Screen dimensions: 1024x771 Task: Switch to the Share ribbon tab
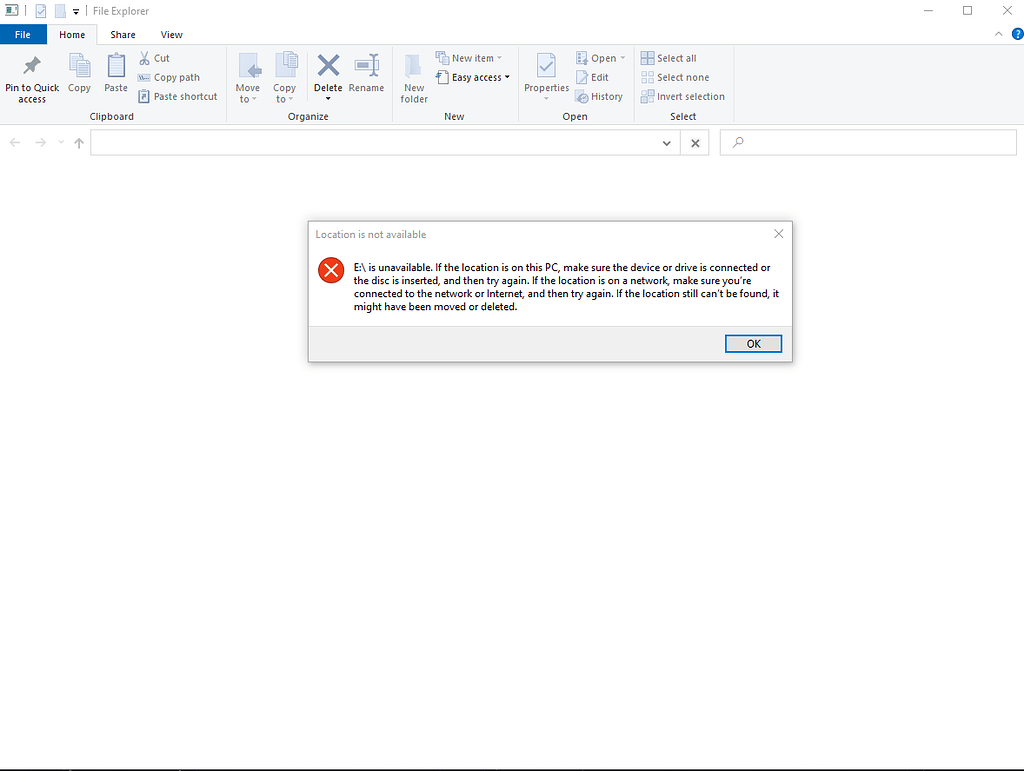point(123,35)
